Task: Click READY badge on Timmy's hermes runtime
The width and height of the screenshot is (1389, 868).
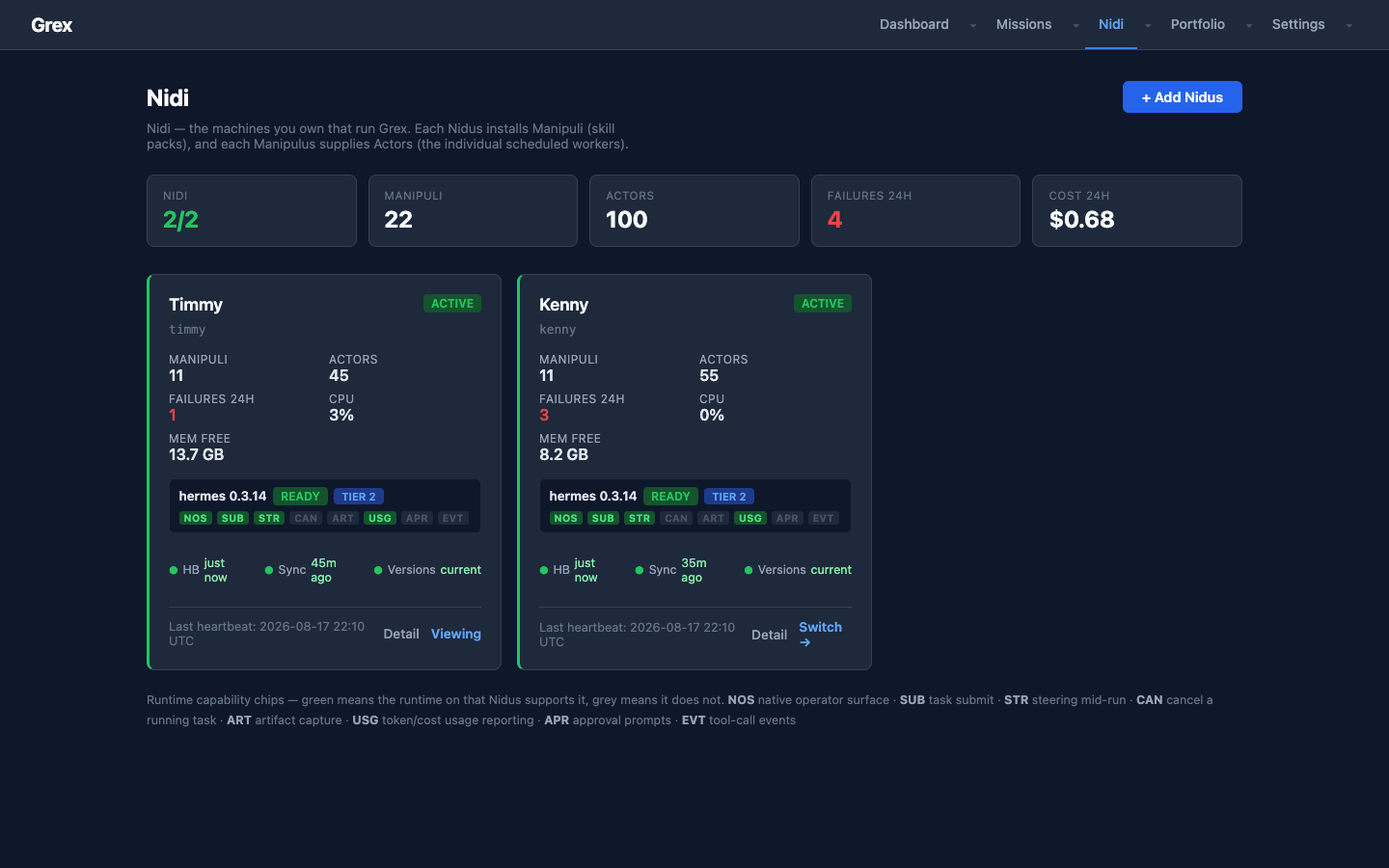Action: pyautogui.click(x=300, y=497)
